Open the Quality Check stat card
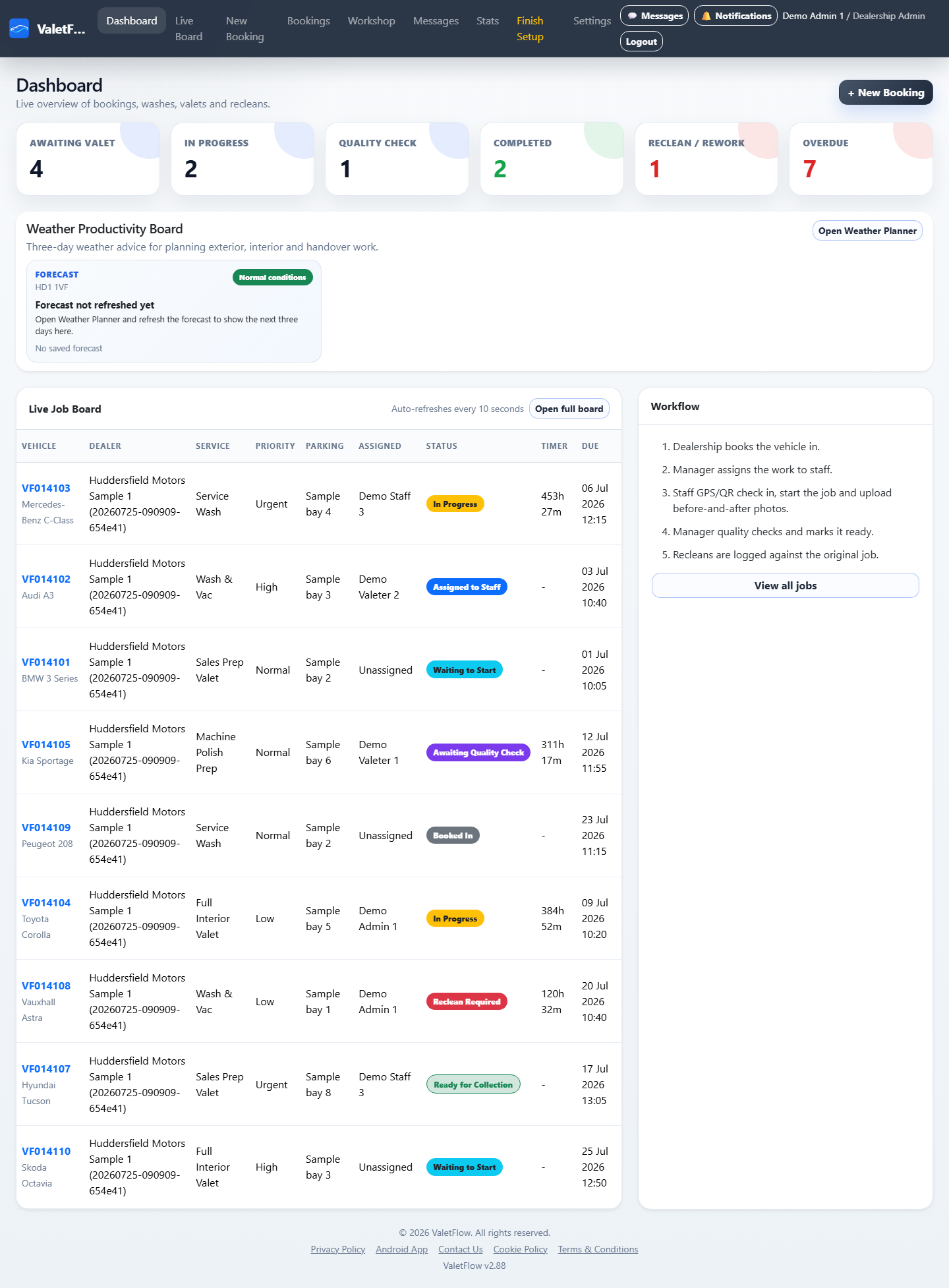The height and width of the screenshot is (1288, 949). 397,159
